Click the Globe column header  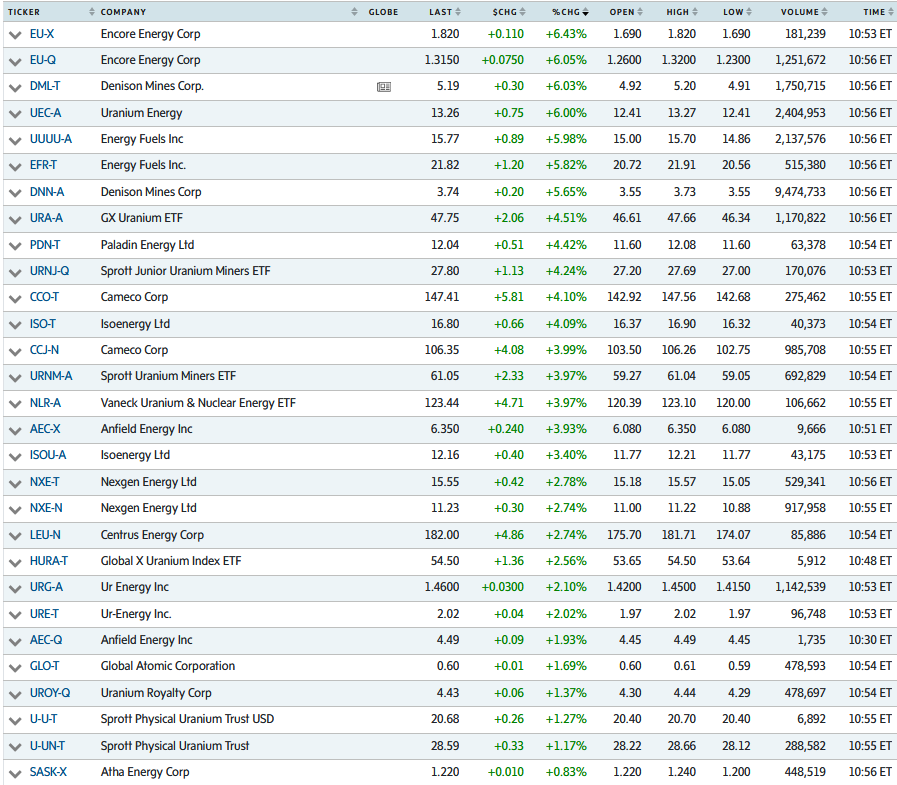383,12
